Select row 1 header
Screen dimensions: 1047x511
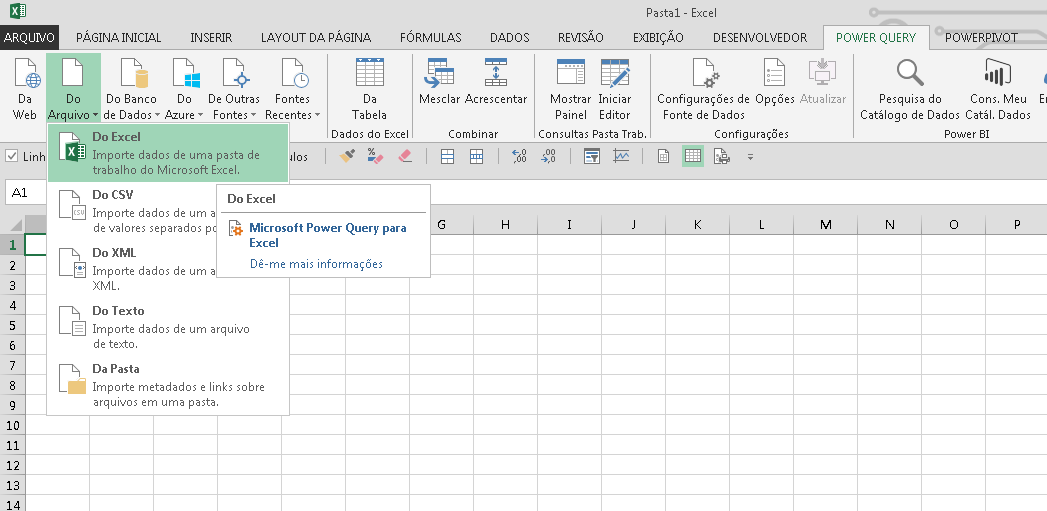coord(12,244)
